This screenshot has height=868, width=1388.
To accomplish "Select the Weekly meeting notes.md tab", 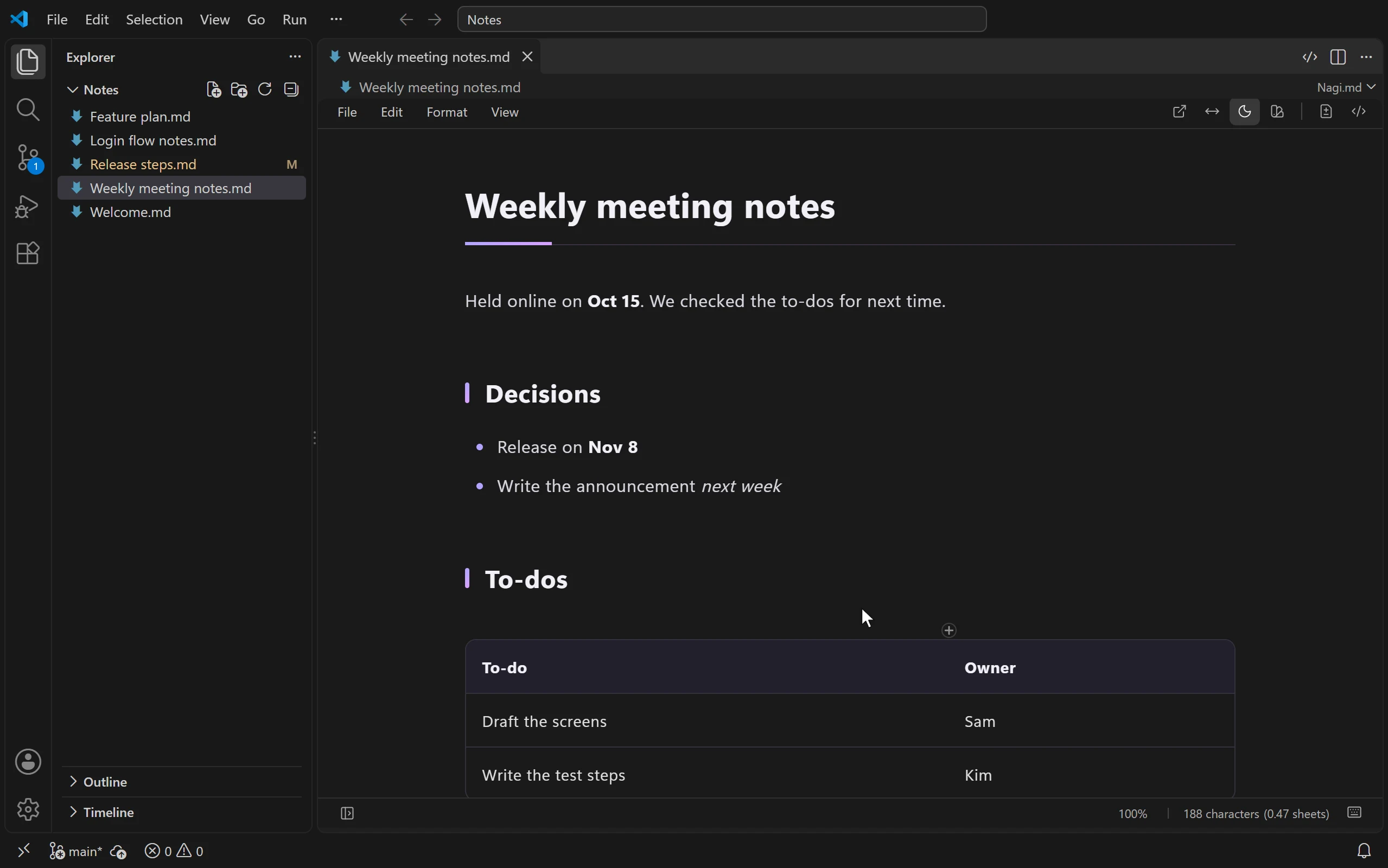I will [429, 57].
